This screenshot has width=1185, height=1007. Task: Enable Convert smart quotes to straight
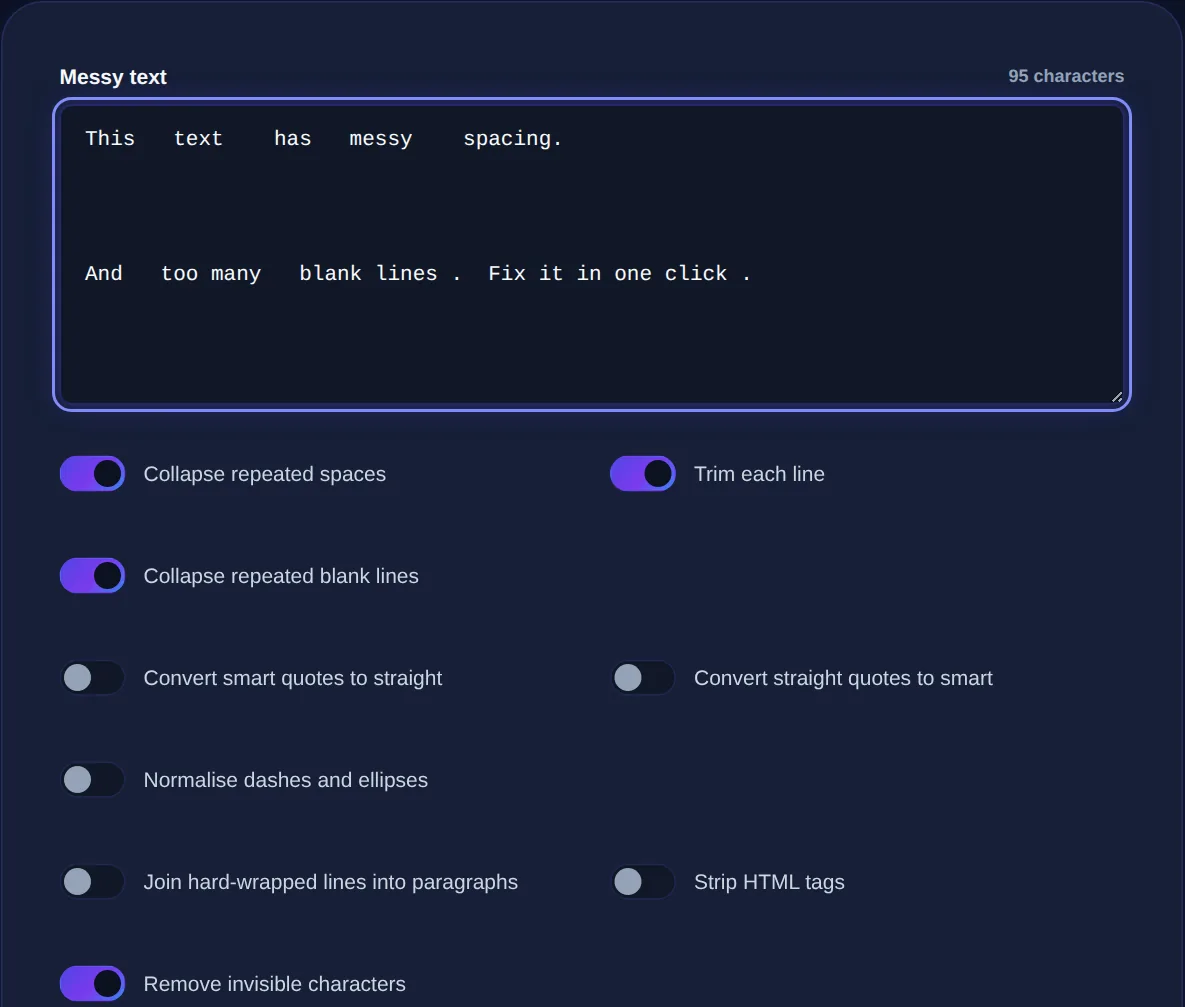pos(92,678)
